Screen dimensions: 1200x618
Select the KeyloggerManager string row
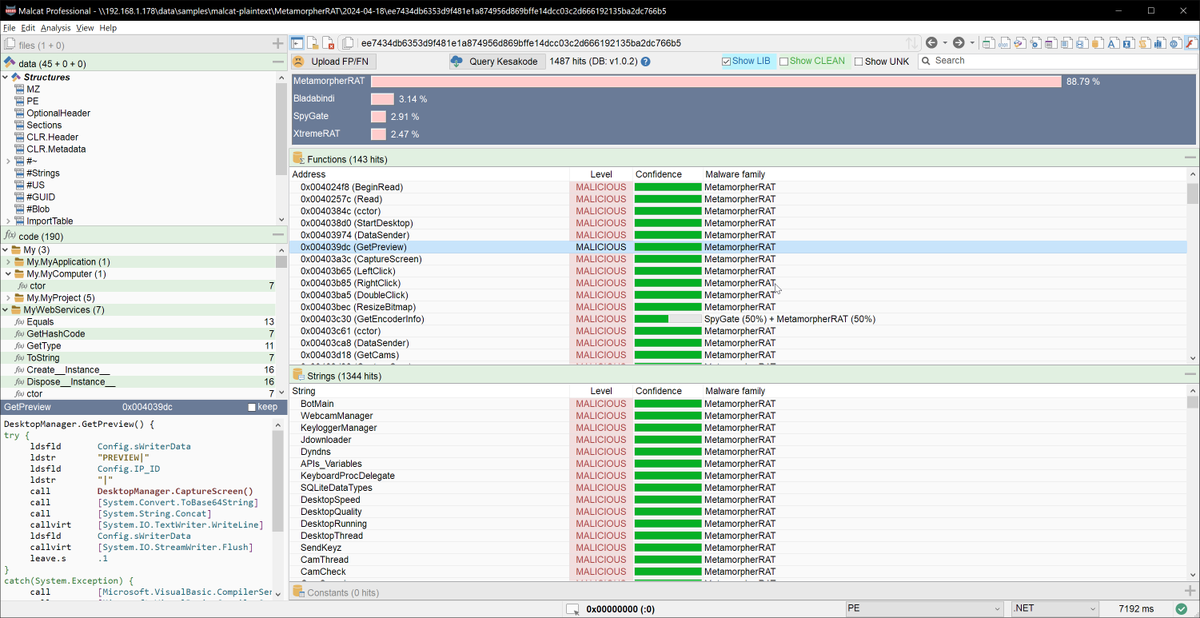point(738,428)
